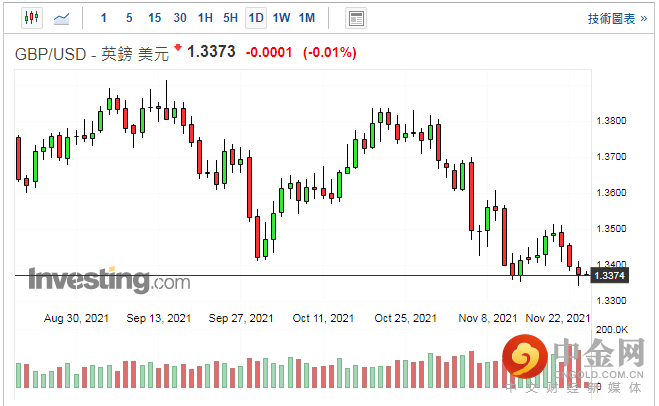Select the 5 minute timeframe
659x406 pixels.
129,18
